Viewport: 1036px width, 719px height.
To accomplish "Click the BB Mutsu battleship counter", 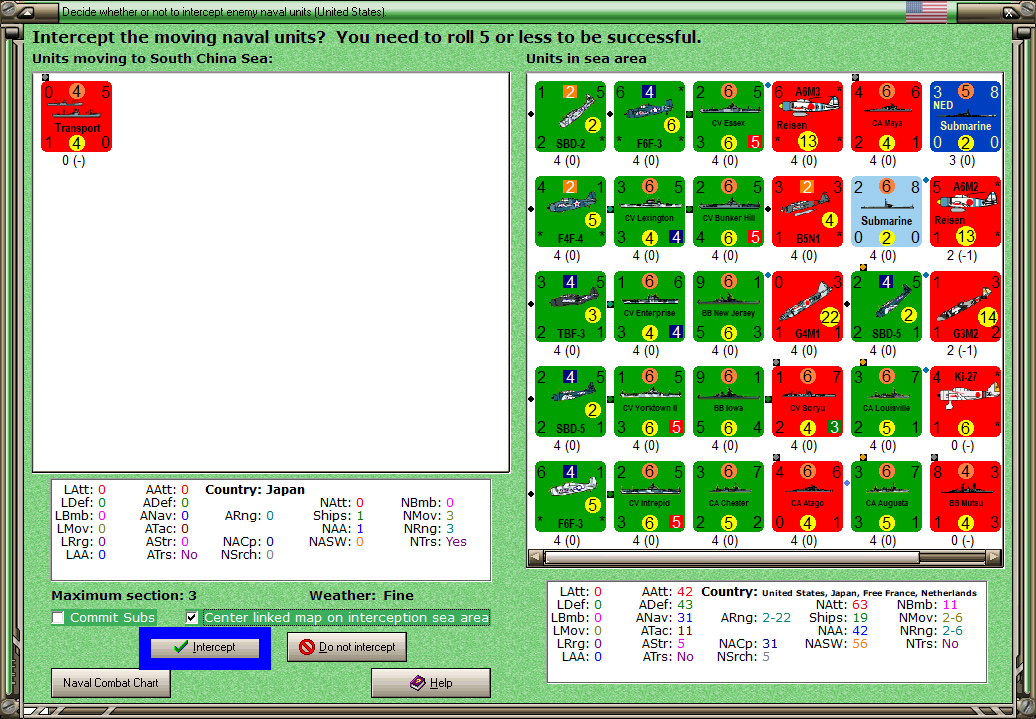I will (x=965, y=497).
